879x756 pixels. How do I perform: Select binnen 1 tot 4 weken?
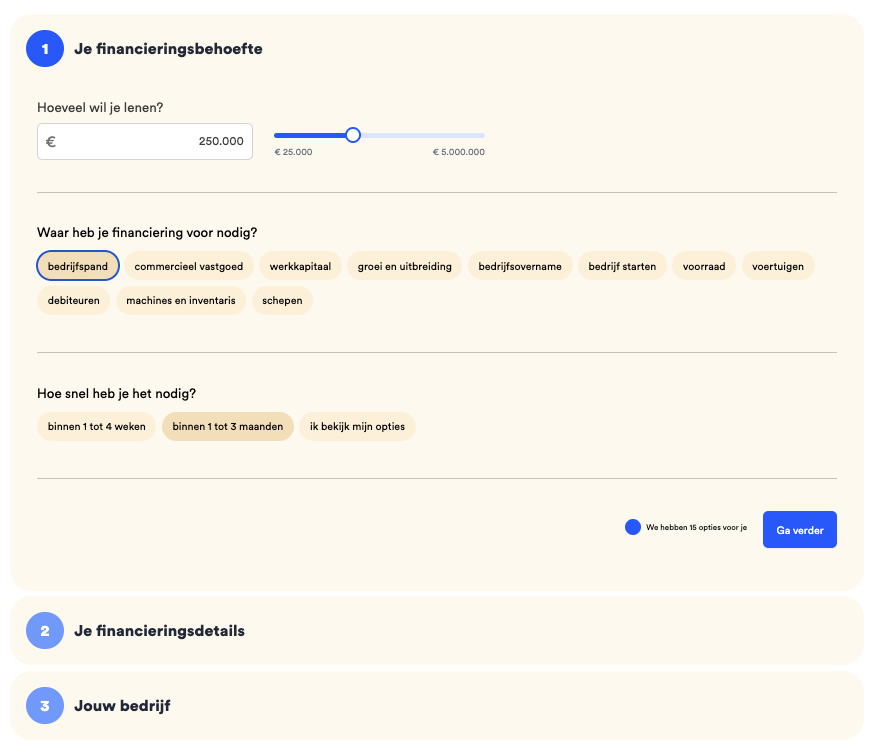(96, 426)
